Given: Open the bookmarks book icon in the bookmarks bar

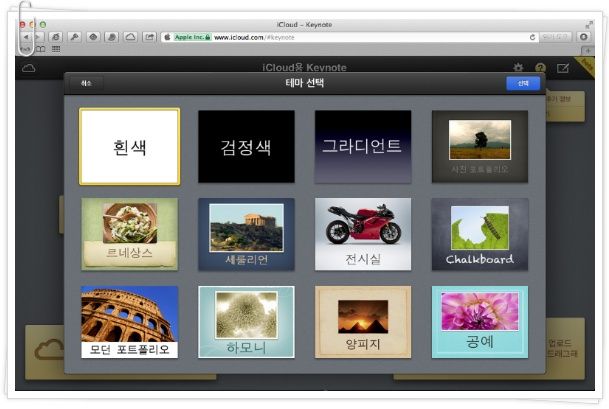Looking at the screenshot, I should 41,49.
